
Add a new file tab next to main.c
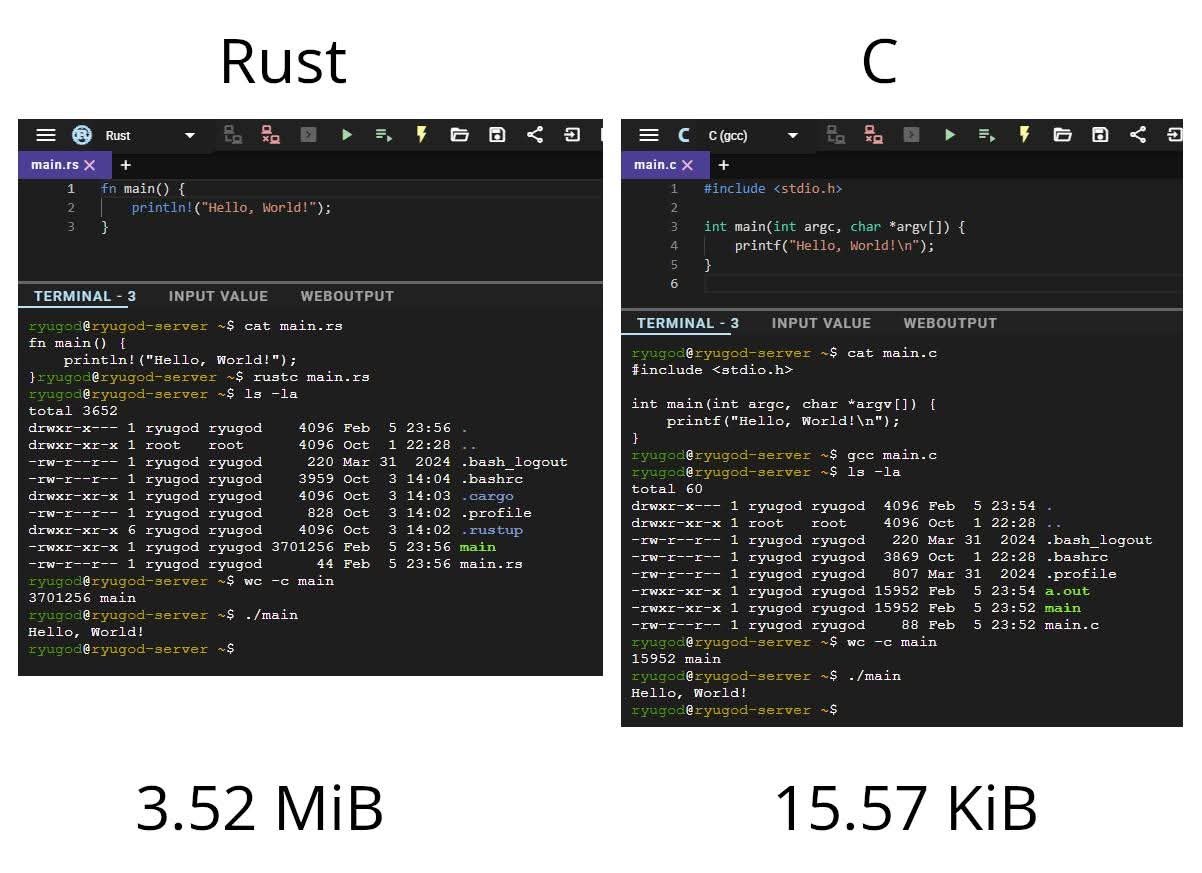723,165
